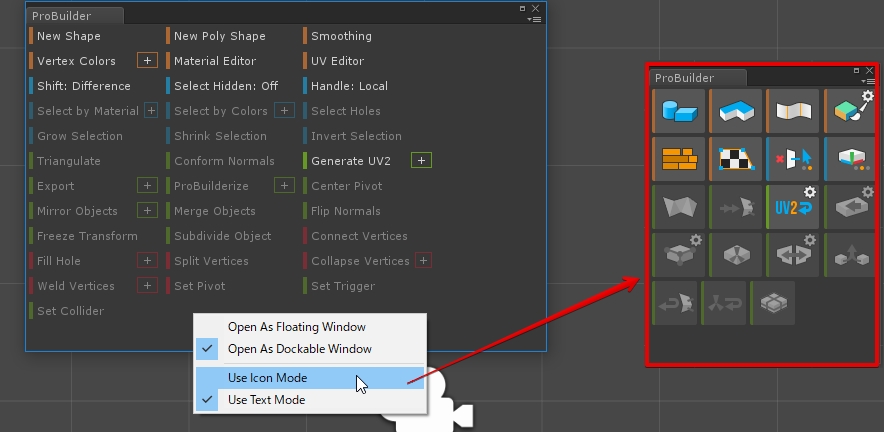Uncheck Open As Dockable Window menu entry
Screen dimensions: 884x432
(310, 349)
